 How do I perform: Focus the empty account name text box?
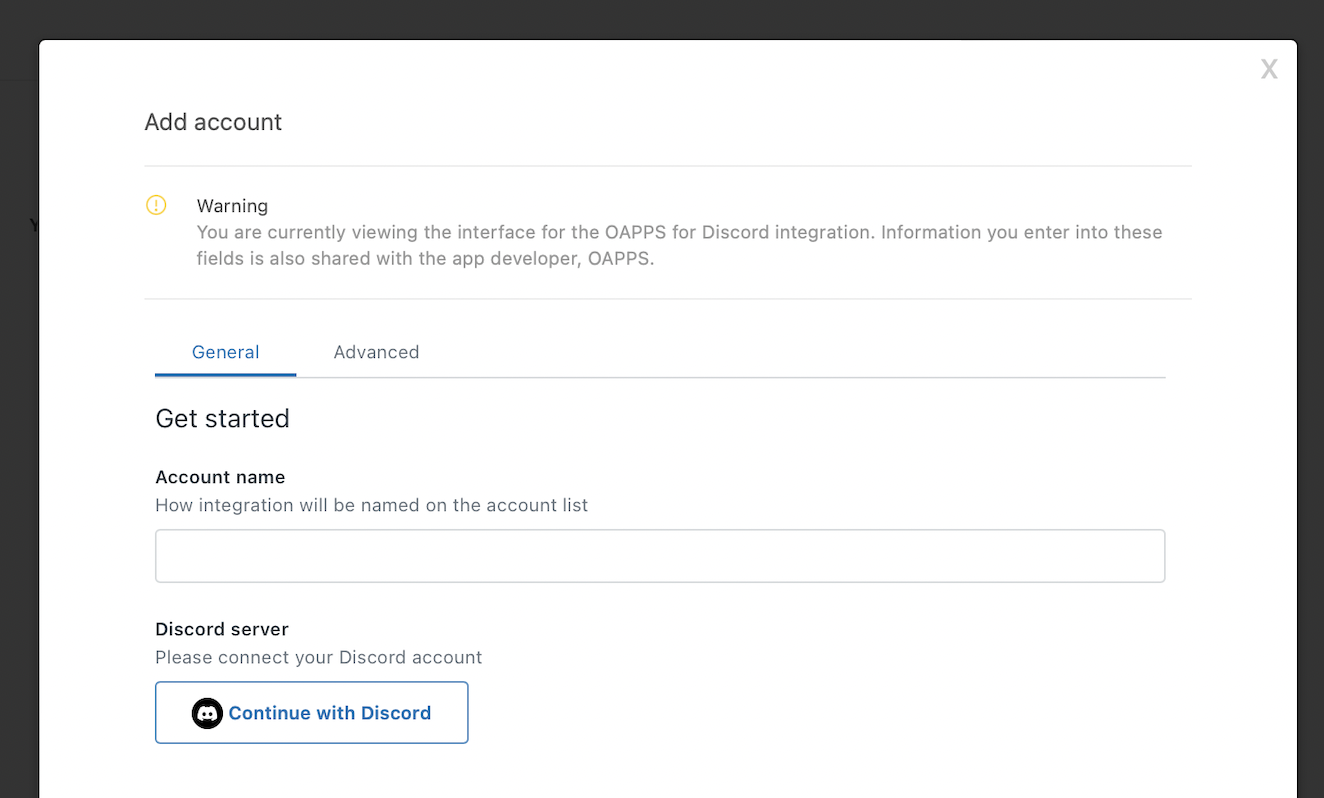tap(660, 556)
